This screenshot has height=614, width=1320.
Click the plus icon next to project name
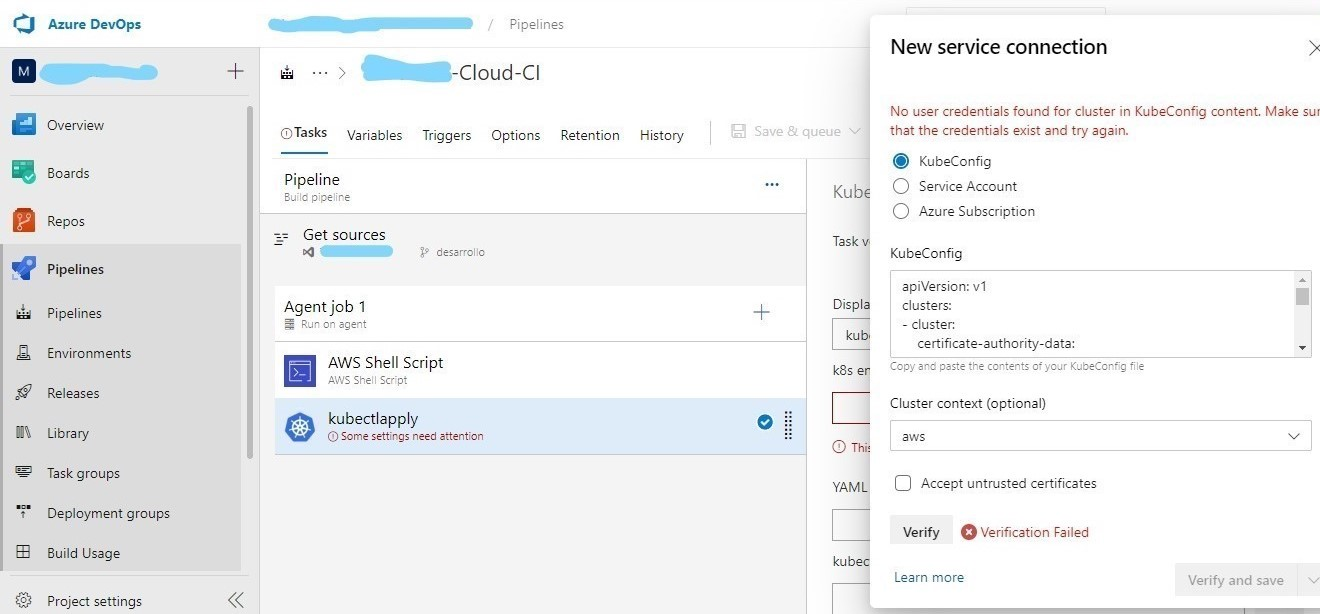235,71
